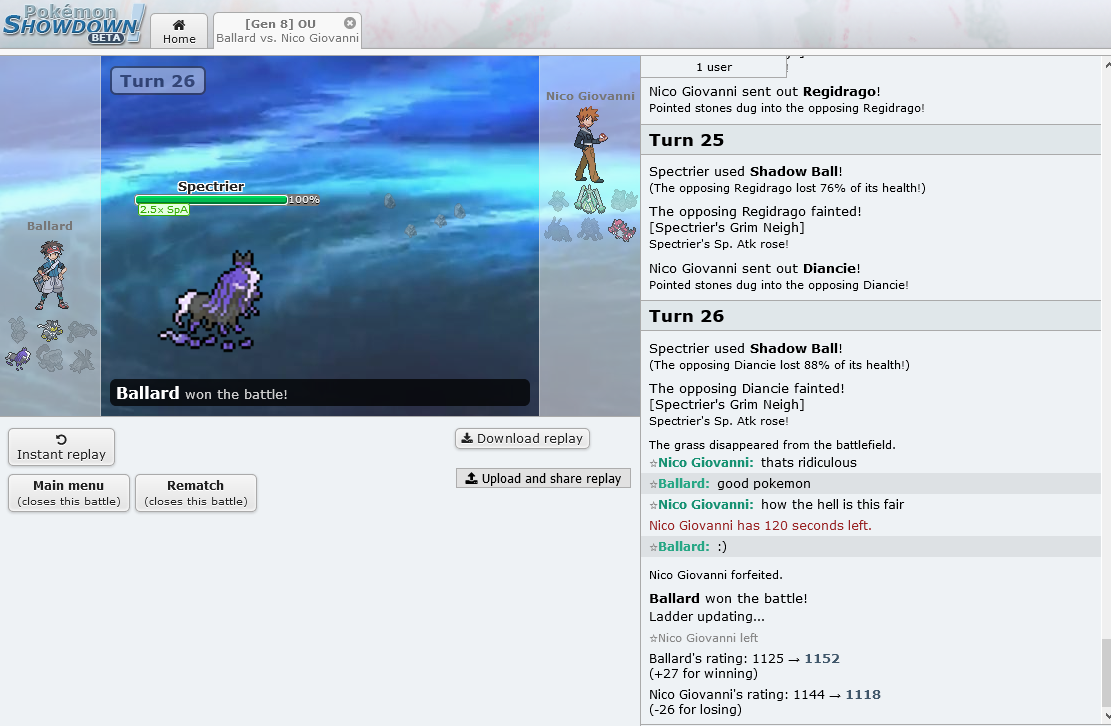Download the battle replay
The width and height of the screenshot is (1111, 726).
click(522, 438)
